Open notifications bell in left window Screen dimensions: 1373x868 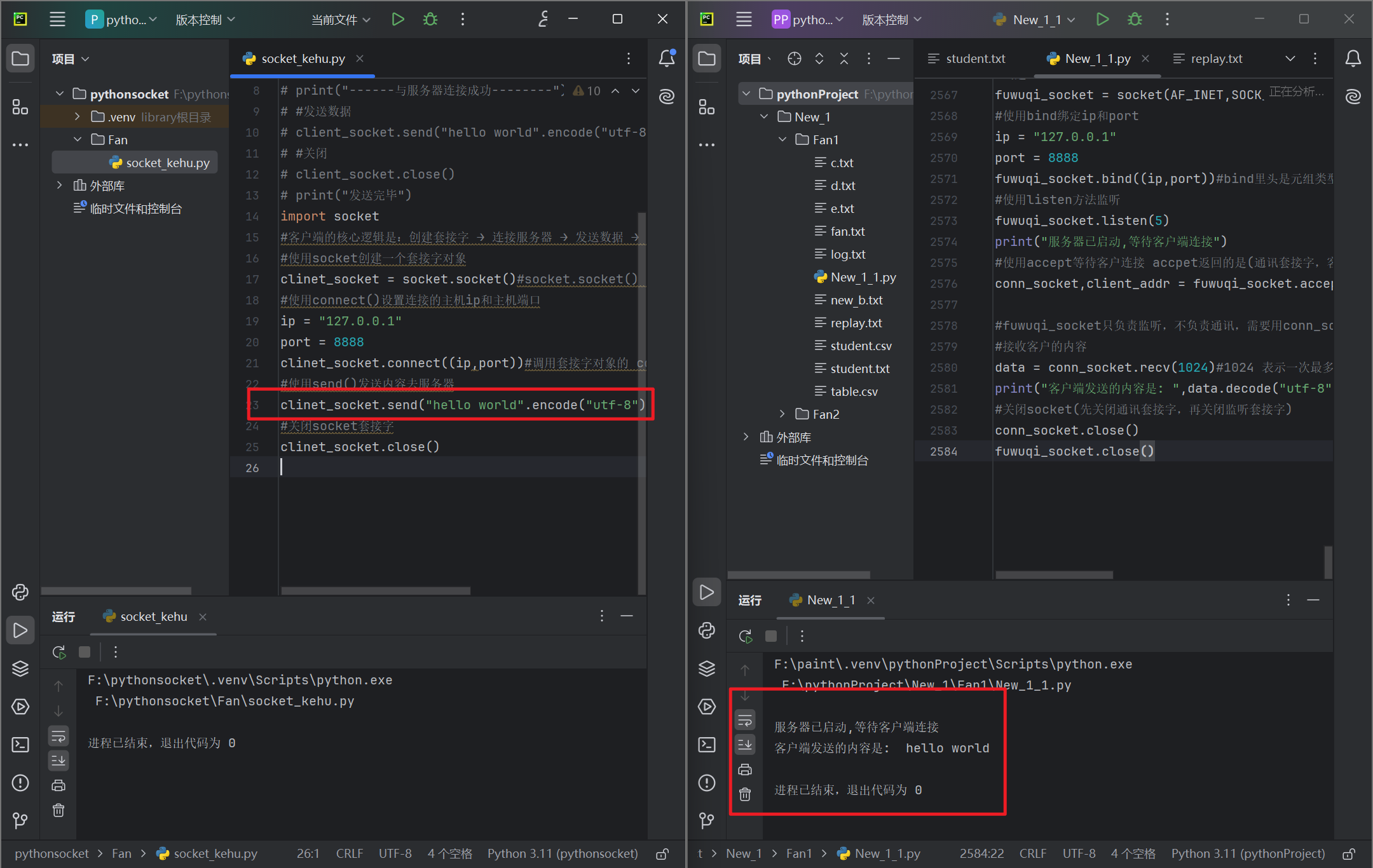pos(666,58)
